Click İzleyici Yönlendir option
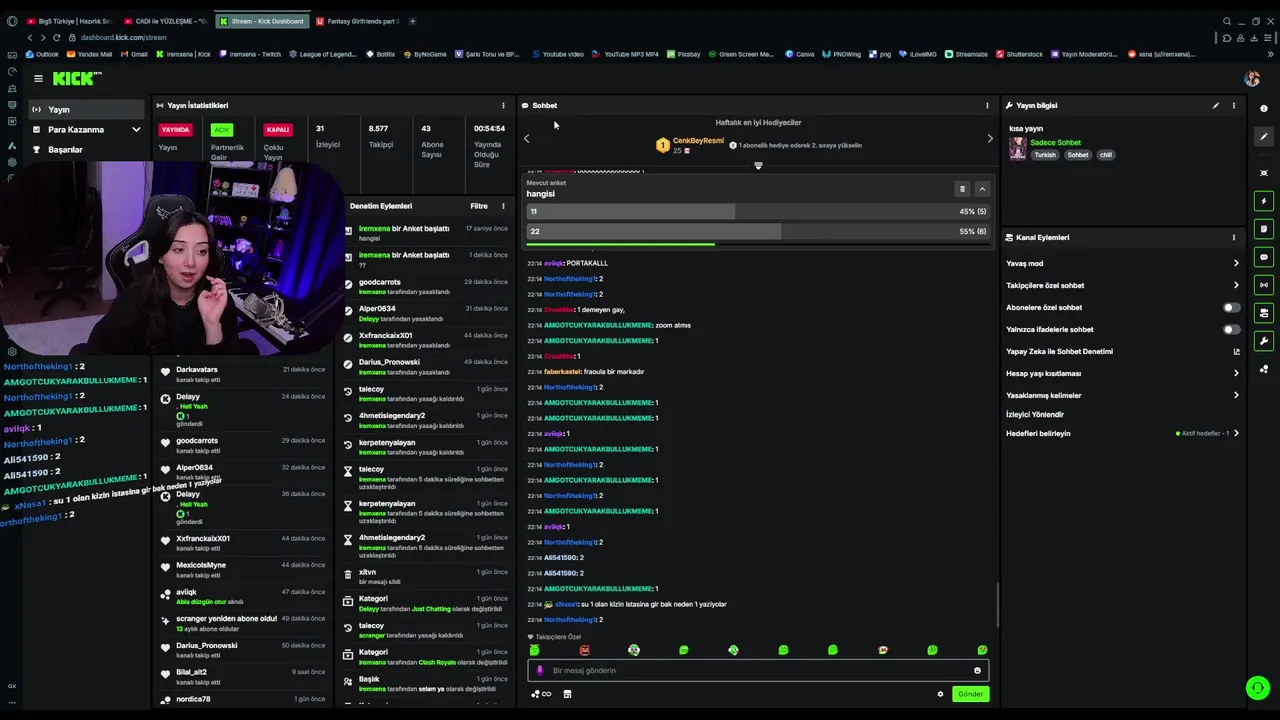 (x=1035, y=415)
